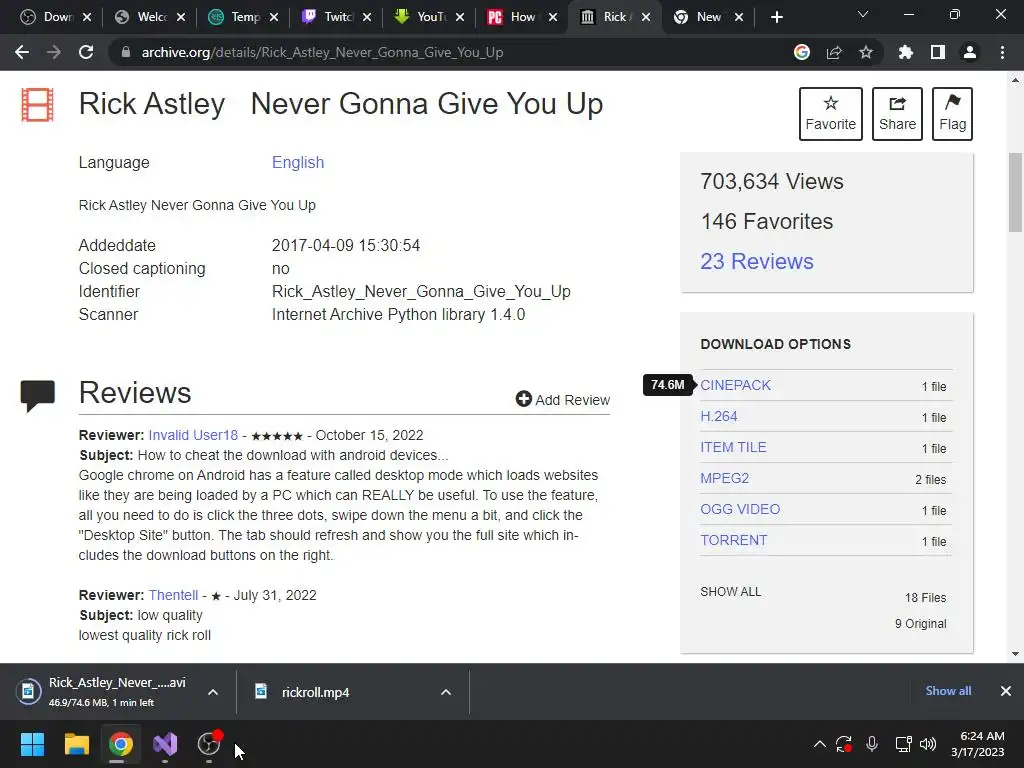Screen dimensions: 1024x768
Task: Click the network tray icon
Action: [903, 744]
